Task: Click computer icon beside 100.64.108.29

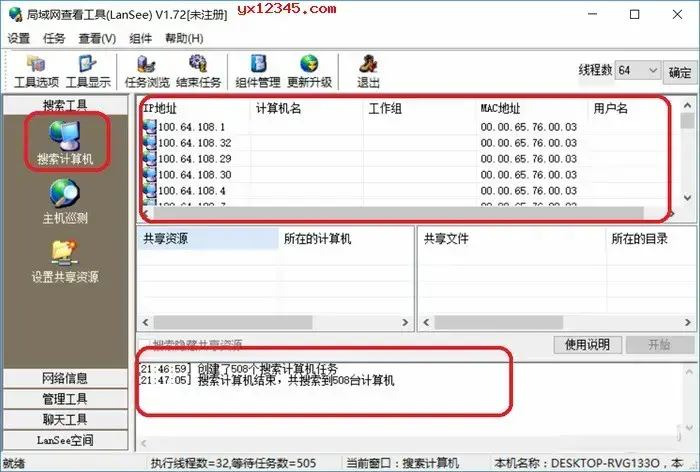Action: coord(150,159)
